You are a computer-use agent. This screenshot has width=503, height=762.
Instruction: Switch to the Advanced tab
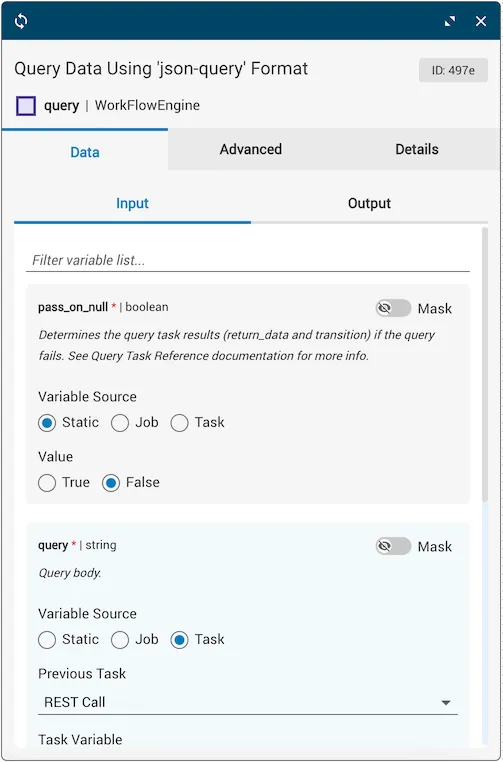[251, 149]
